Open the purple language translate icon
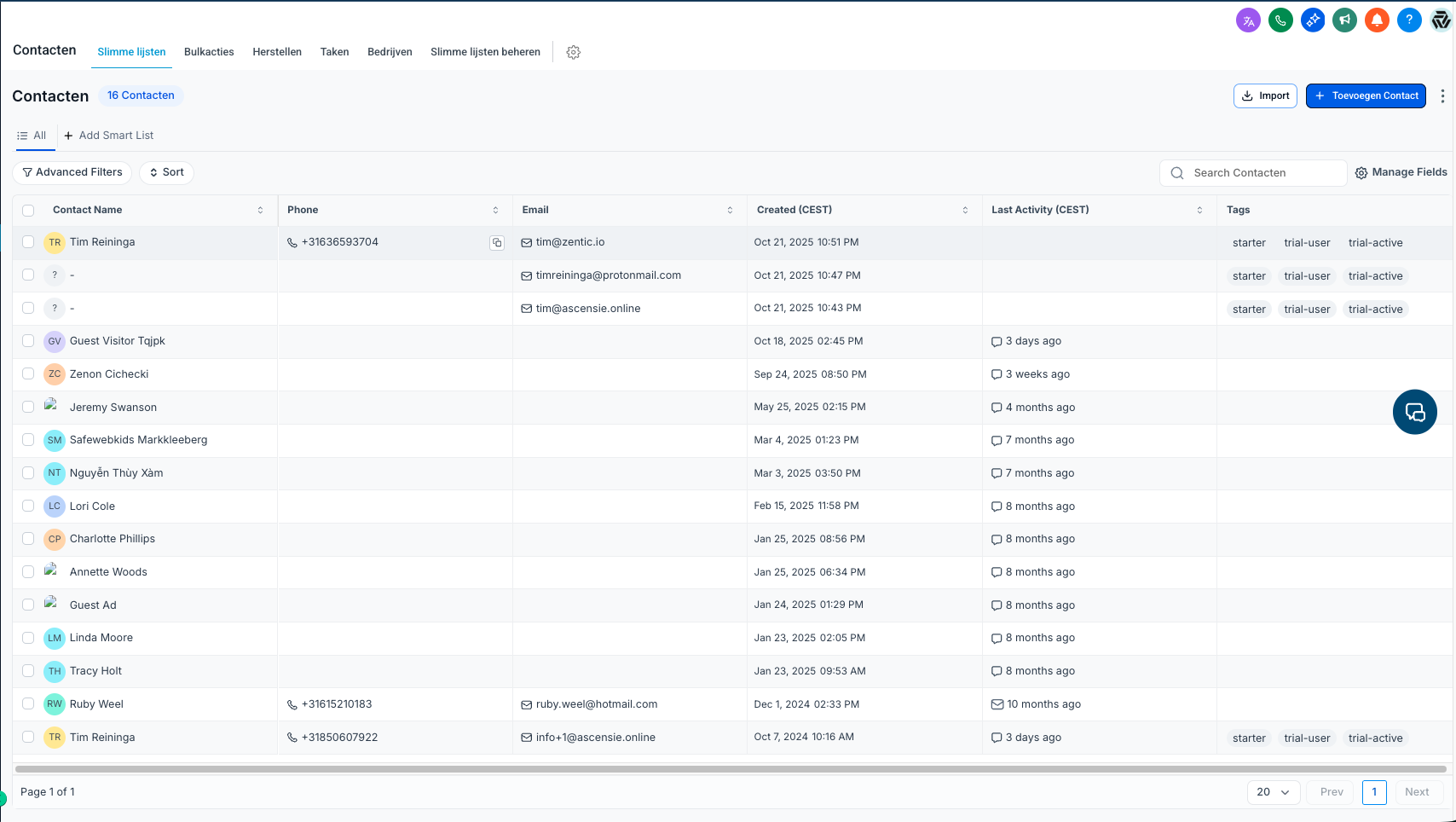 pos(1248,20)
